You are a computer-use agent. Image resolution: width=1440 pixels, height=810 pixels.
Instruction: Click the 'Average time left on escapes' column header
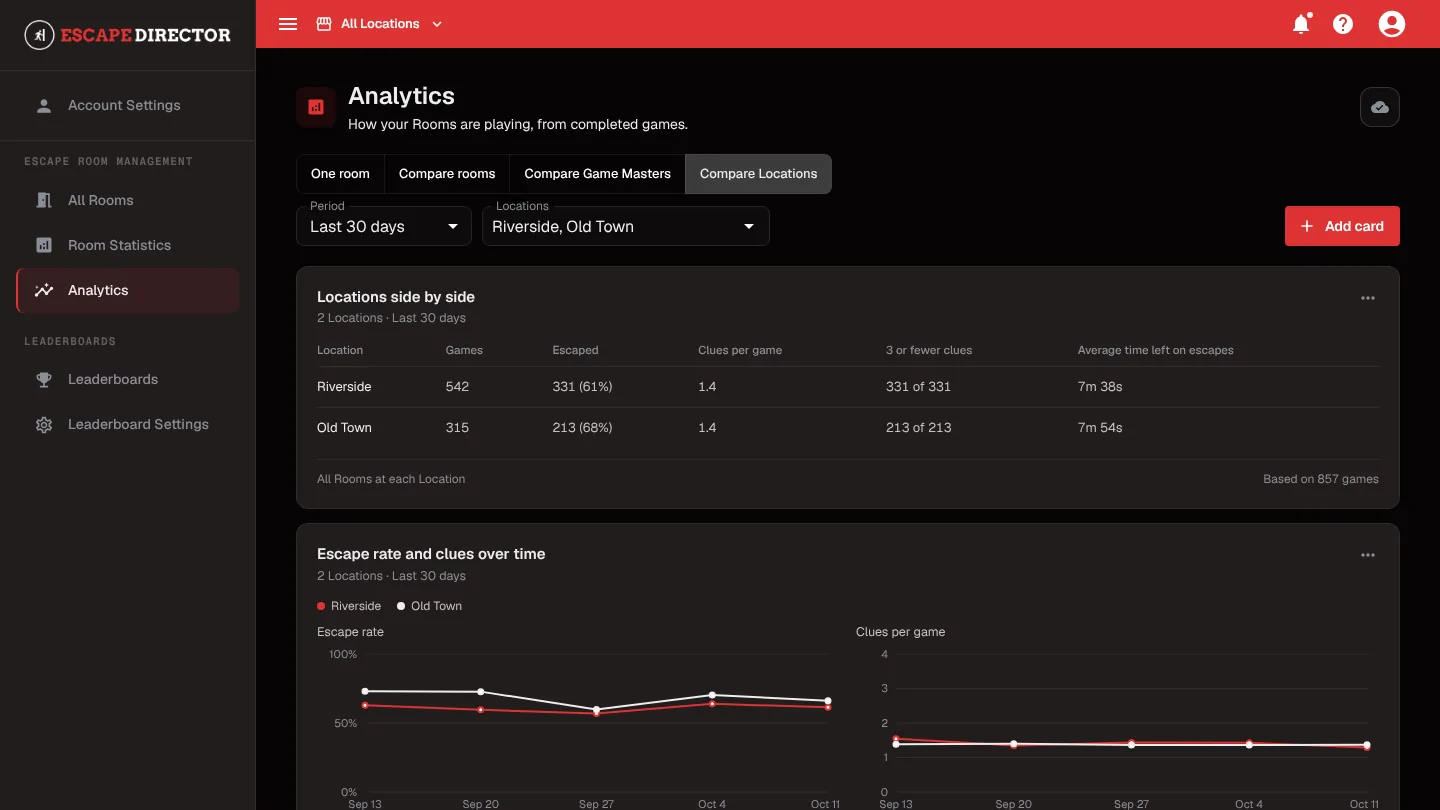[x=1155, y=350]
